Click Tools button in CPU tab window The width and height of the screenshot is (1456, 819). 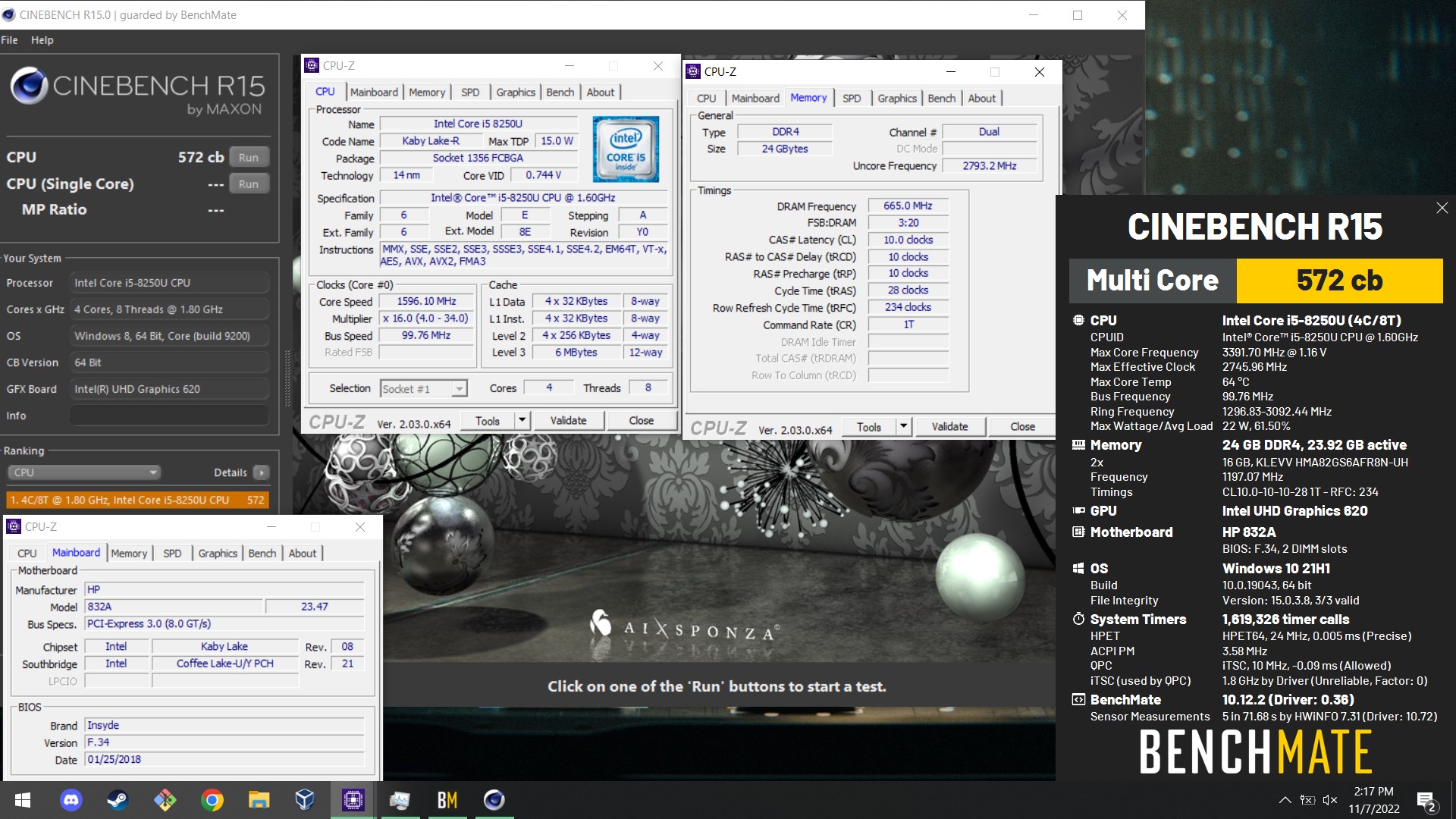488,421
